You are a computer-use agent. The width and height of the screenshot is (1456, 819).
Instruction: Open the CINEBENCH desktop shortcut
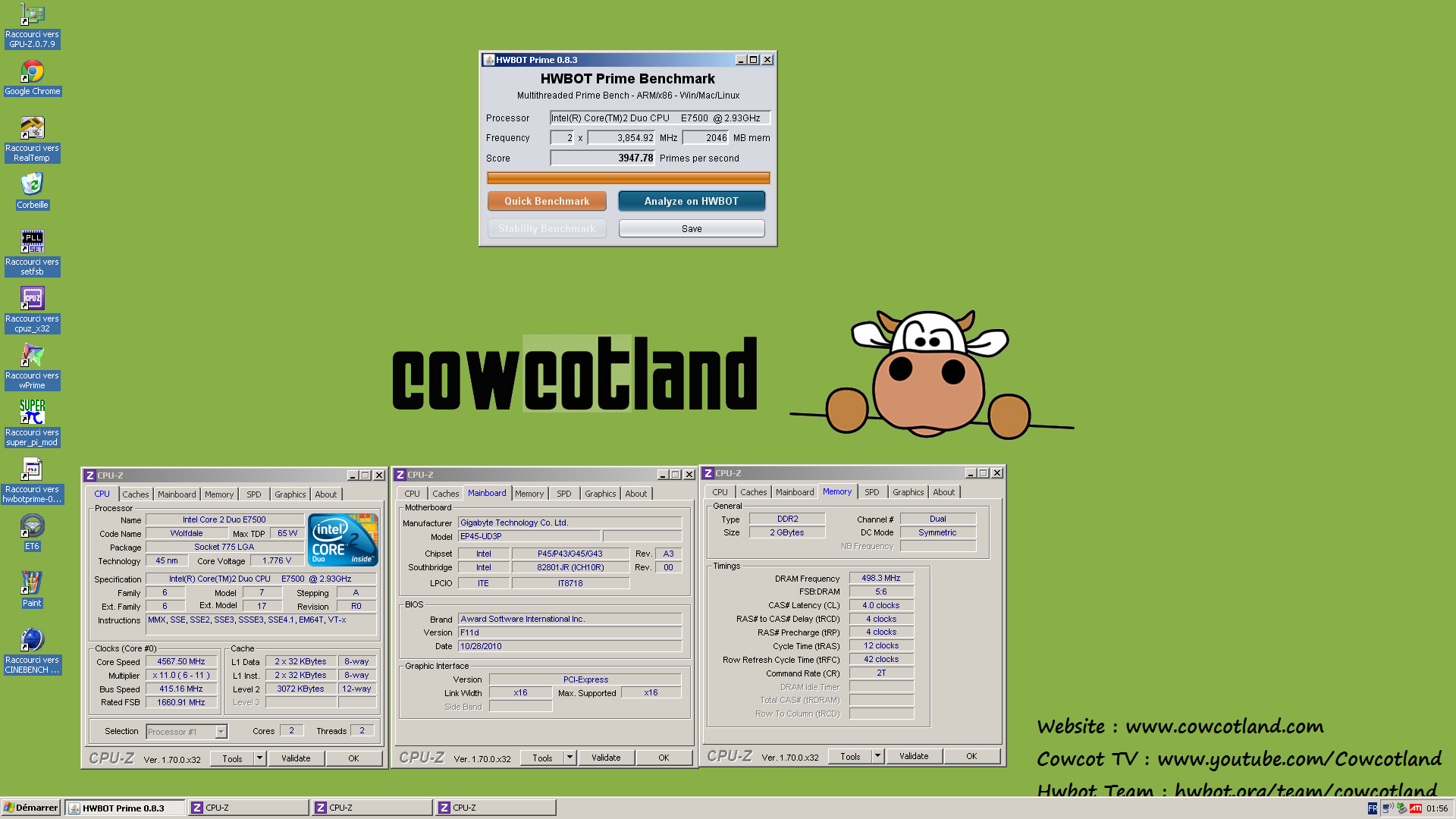click(x=32, y=651)
